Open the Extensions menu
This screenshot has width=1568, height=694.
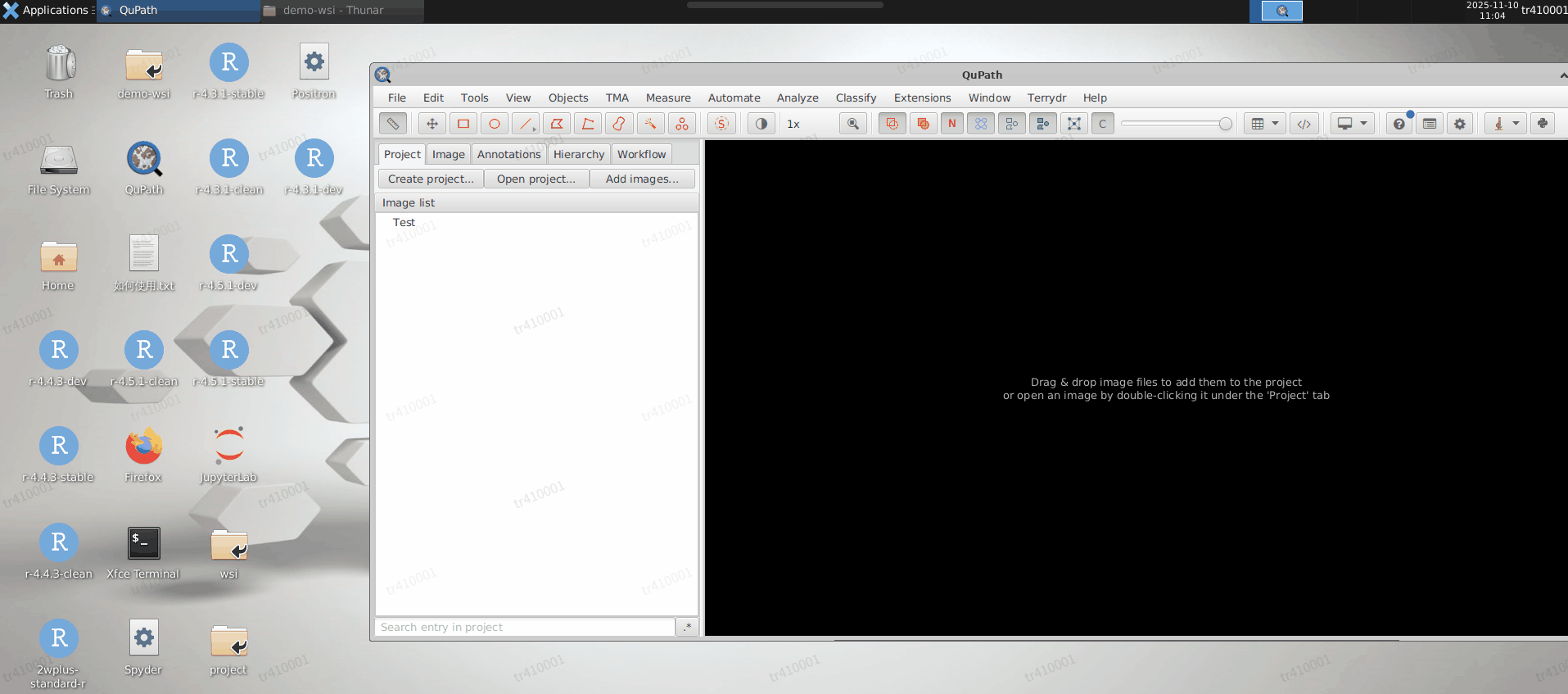coord(923,98)
